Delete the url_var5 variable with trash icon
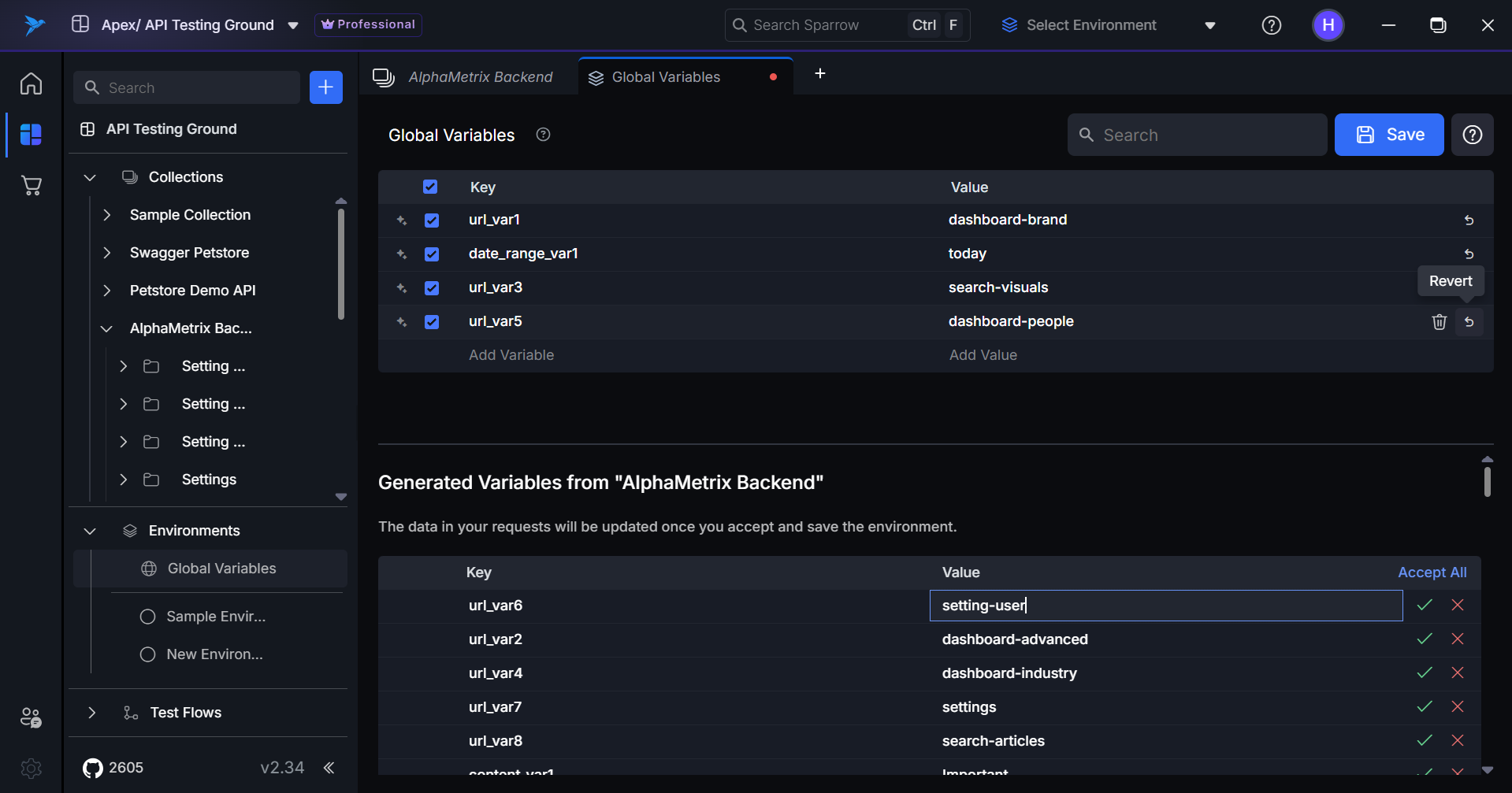This screenshot has width=1512, height=793. (1439, 322)
